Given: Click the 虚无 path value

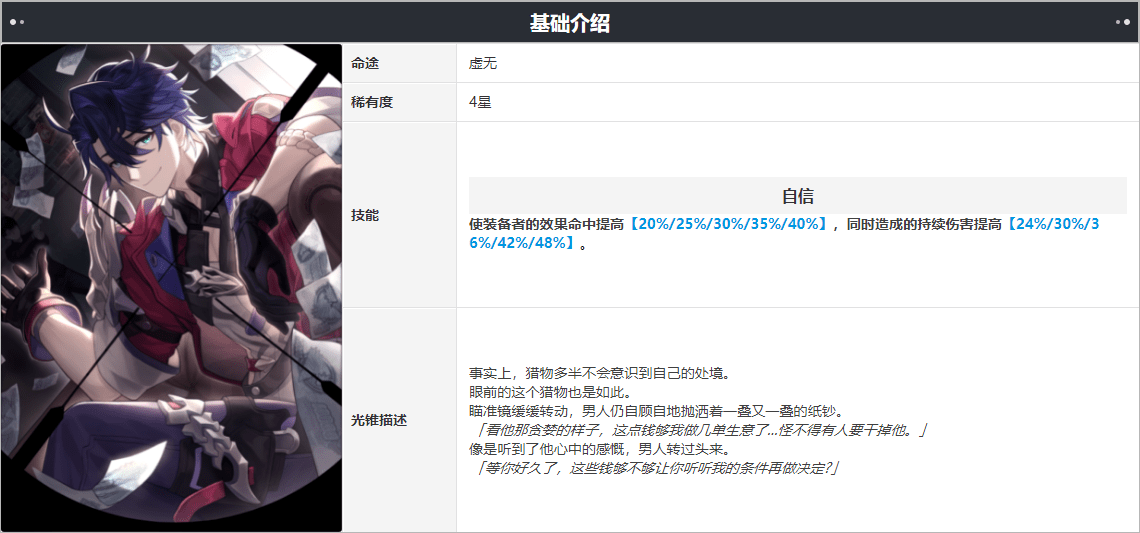Looking at the screenshot, I should (483, 64).
